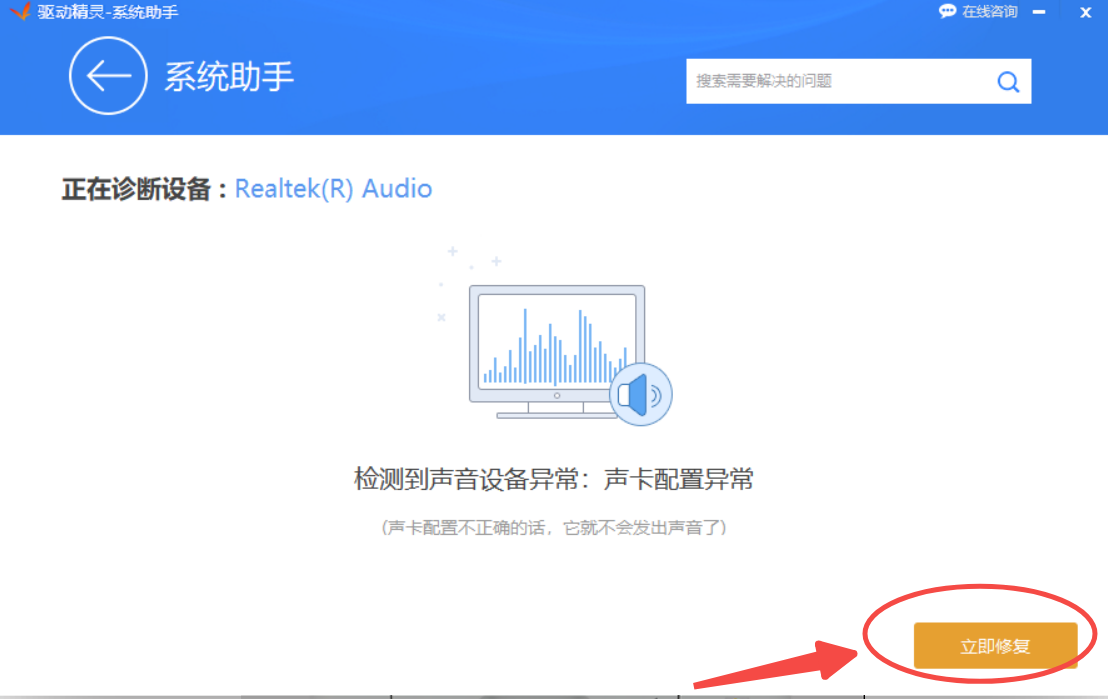Click the 系统助手 page heading

(229, 77)
